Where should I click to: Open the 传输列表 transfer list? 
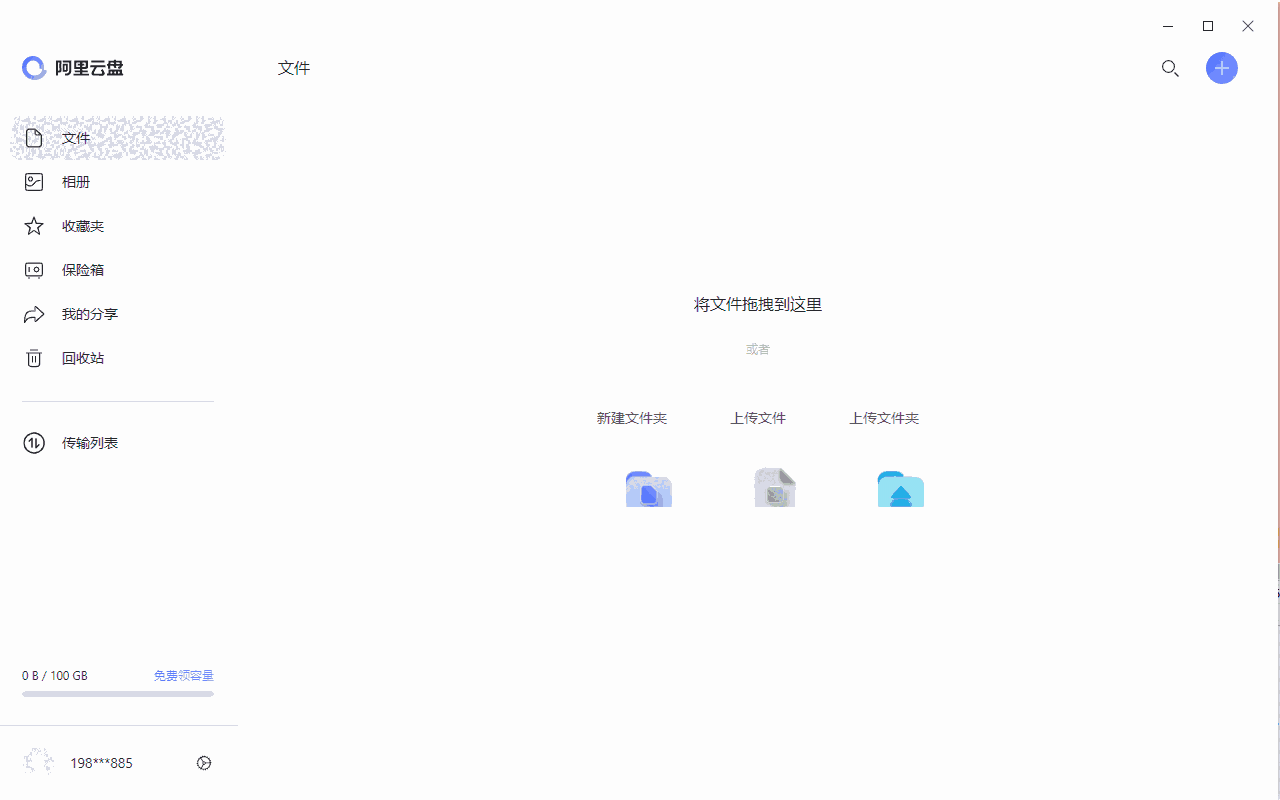(90, 442)
